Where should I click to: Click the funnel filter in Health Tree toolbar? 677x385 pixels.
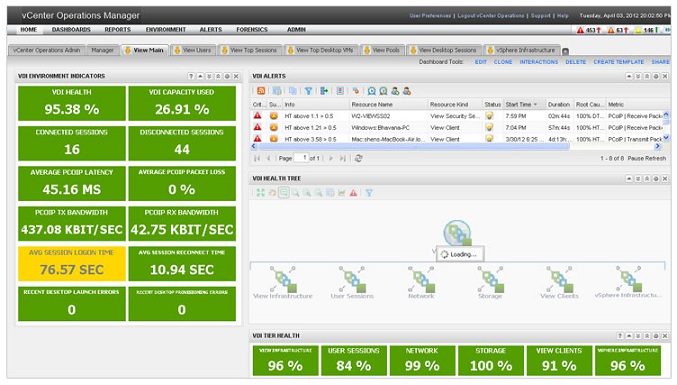point(369,193)
